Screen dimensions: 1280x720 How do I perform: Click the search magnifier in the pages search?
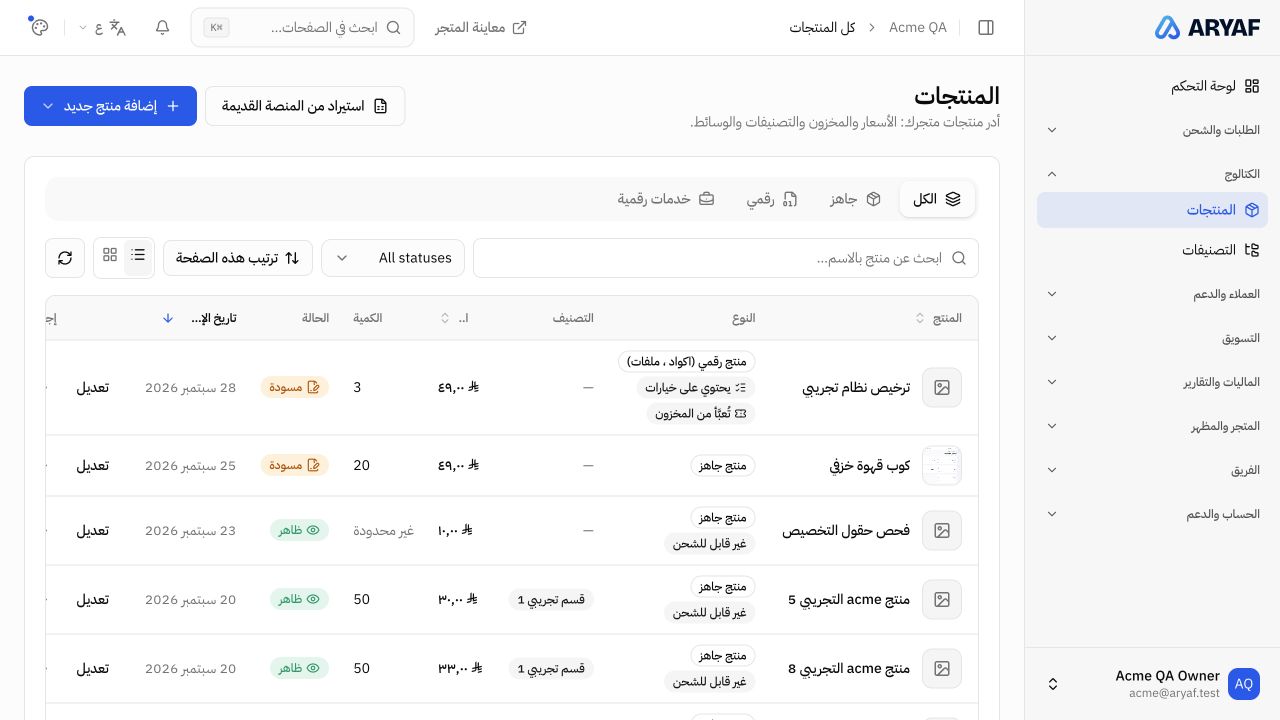394,27
